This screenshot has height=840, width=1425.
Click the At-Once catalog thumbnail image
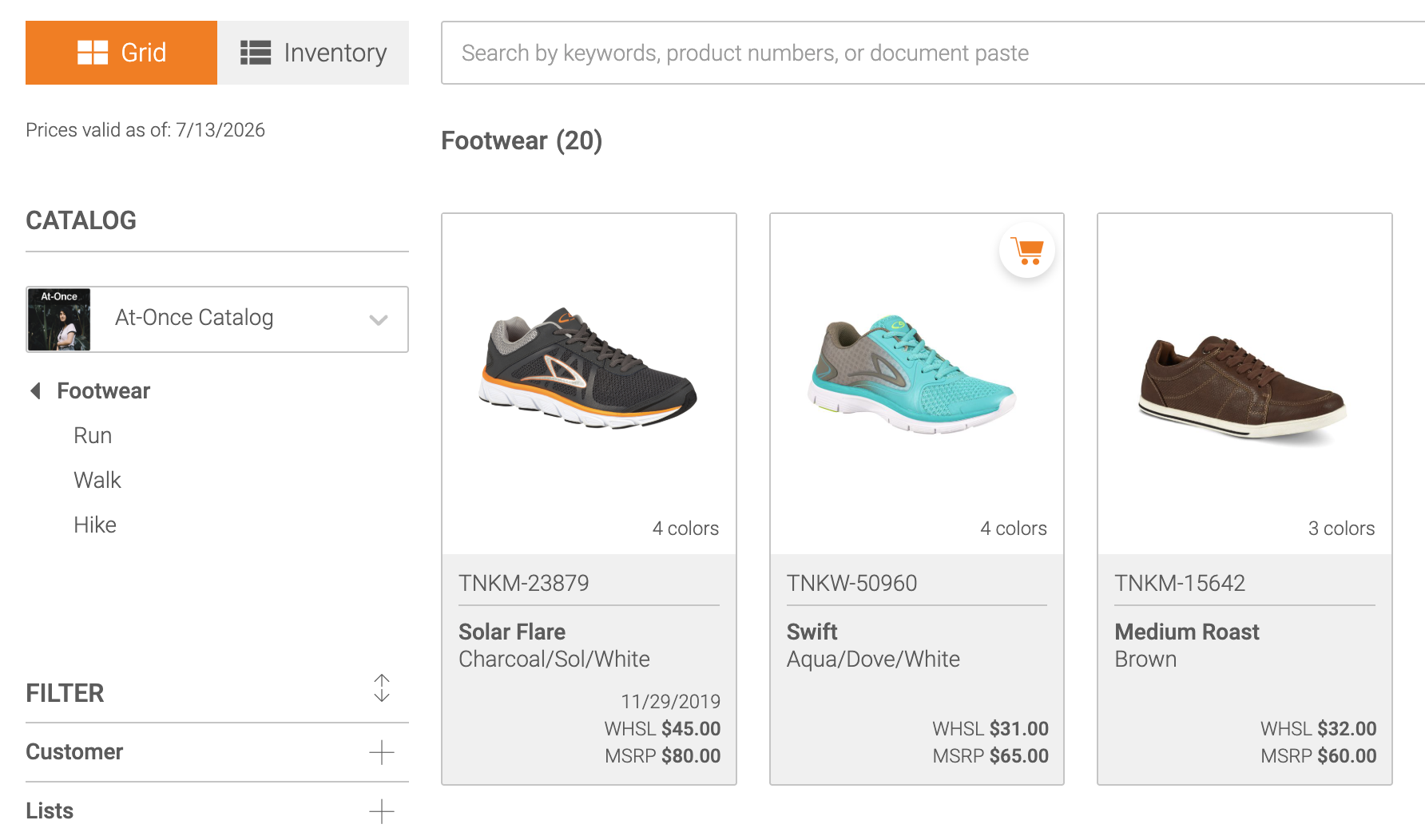(x=59, y=319)
